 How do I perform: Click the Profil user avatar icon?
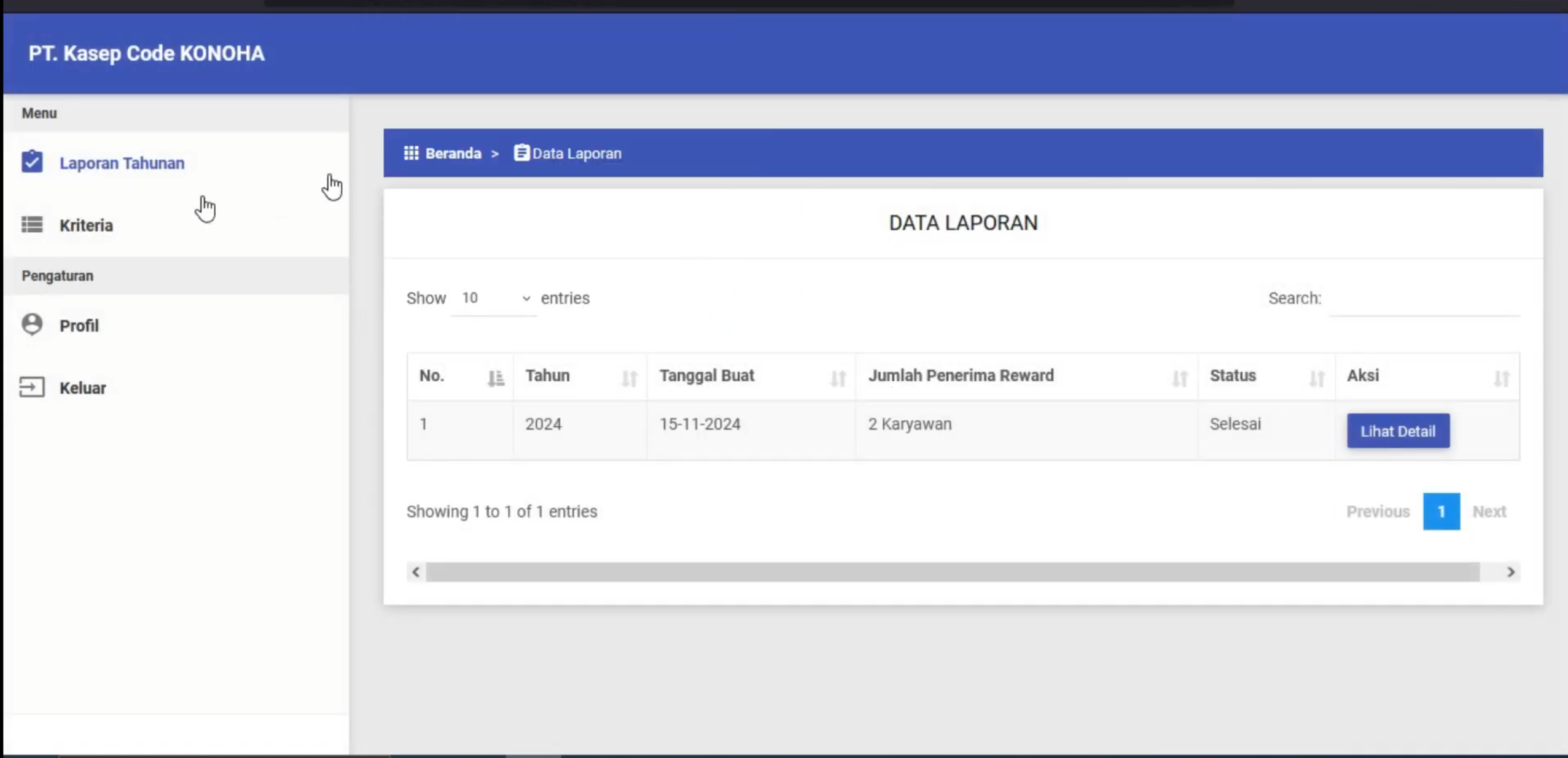click(32, 324)
